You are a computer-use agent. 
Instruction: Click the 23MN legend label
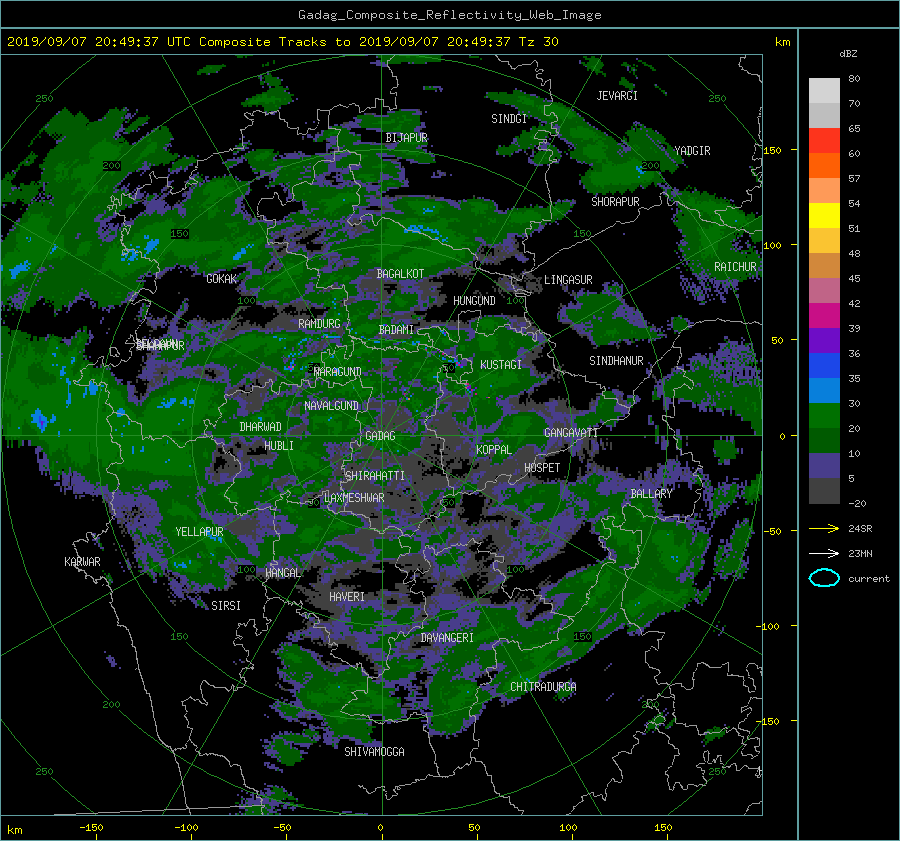[x=860, y=554]
